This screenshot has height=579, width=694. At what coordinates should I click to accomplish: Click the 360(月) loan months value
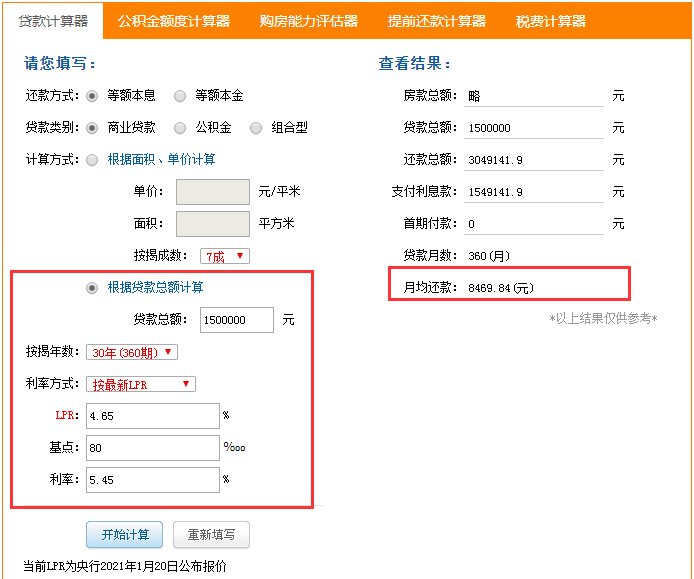(x=489, y=256)
